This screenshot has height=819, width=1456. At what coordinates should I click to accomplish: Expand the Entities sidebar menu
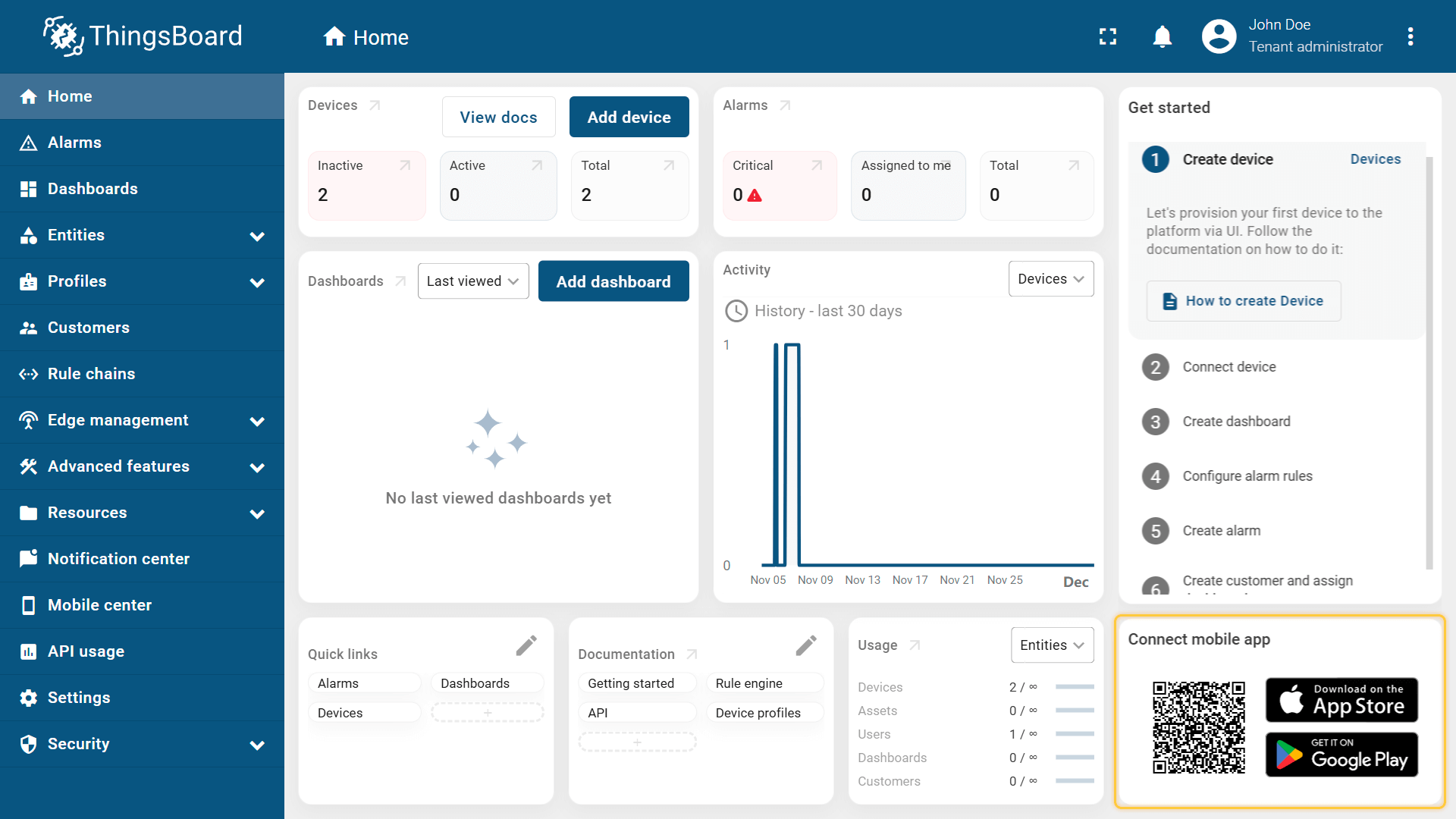257,236
